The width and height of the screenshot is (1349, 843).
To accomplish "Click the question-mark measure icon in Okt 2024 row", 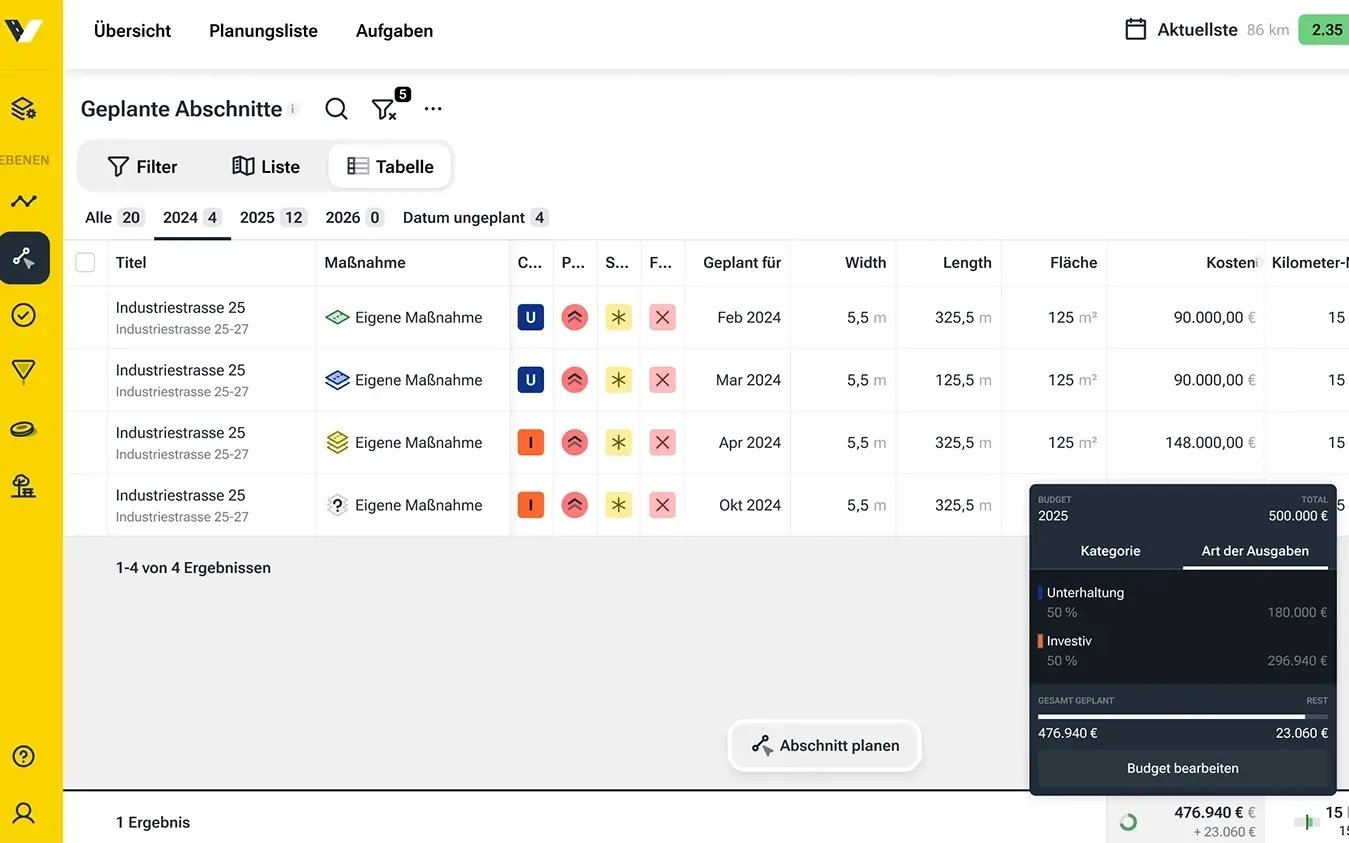I will [337, 505].
